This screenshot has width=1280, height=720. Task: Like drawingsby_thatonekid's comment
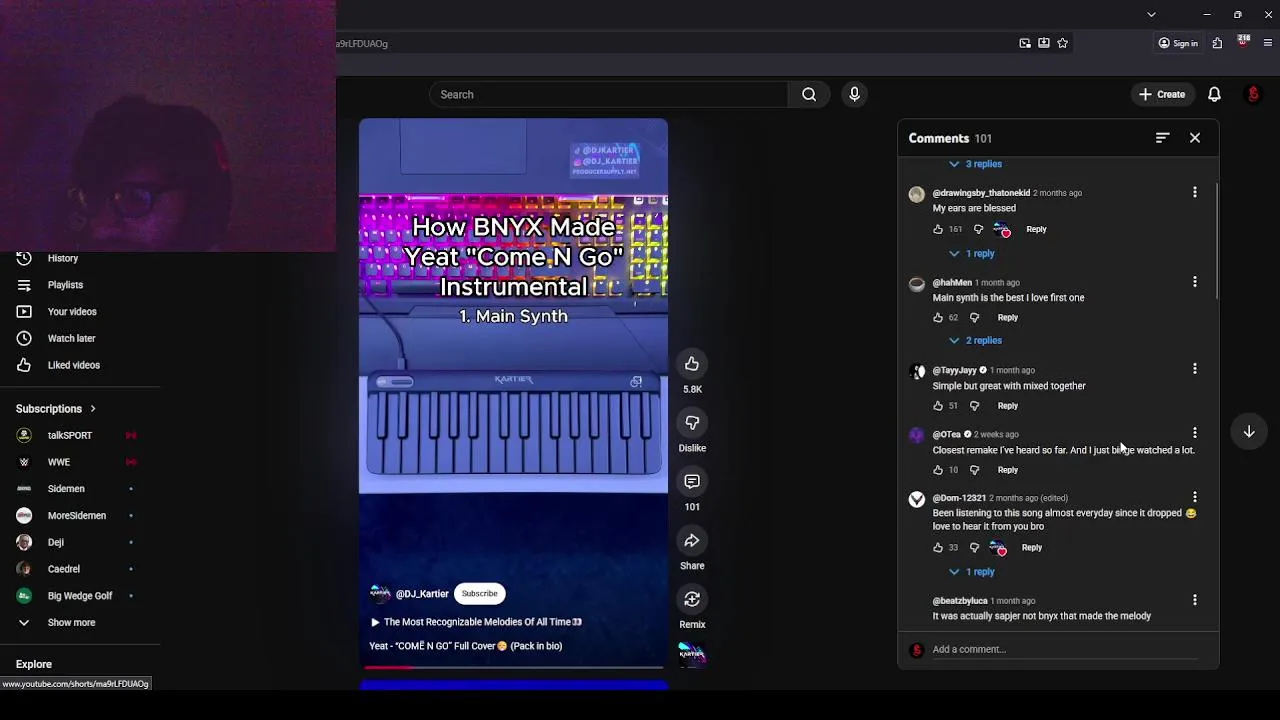938,229
